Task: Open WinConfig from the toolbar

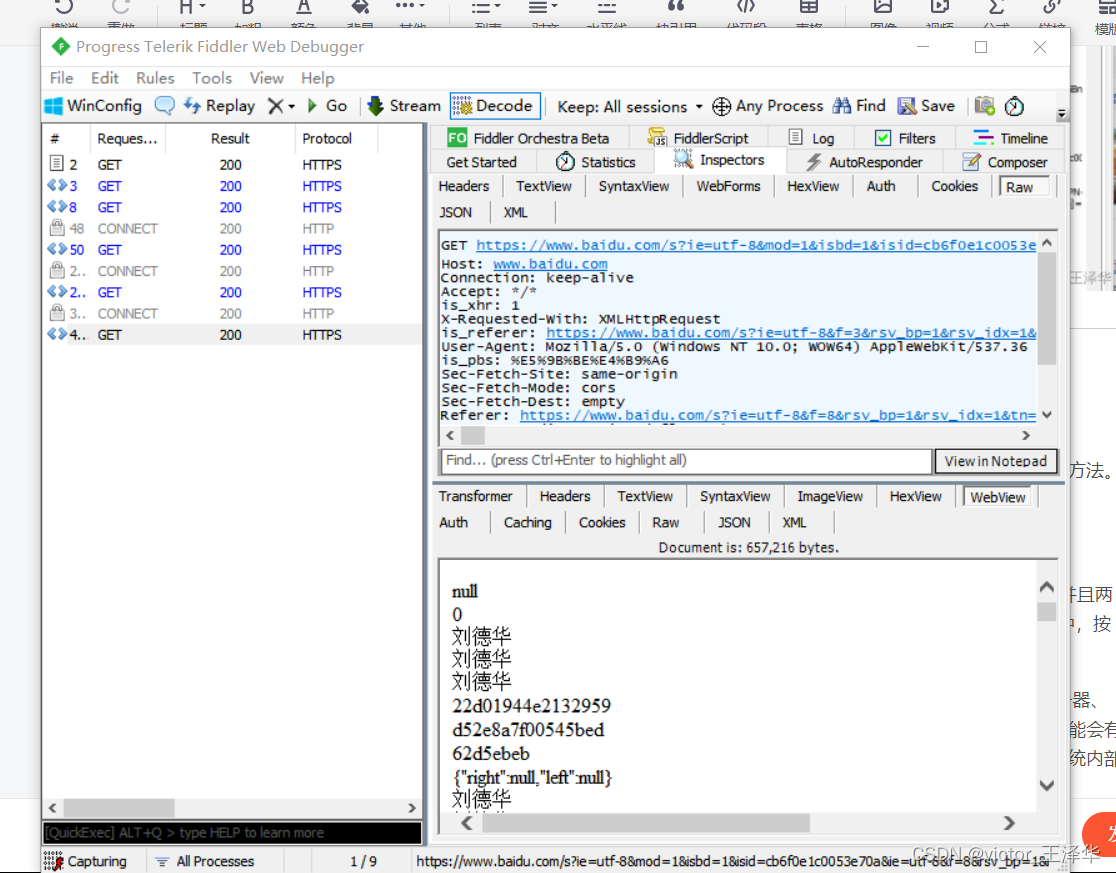Action: (x=93, y=106)
